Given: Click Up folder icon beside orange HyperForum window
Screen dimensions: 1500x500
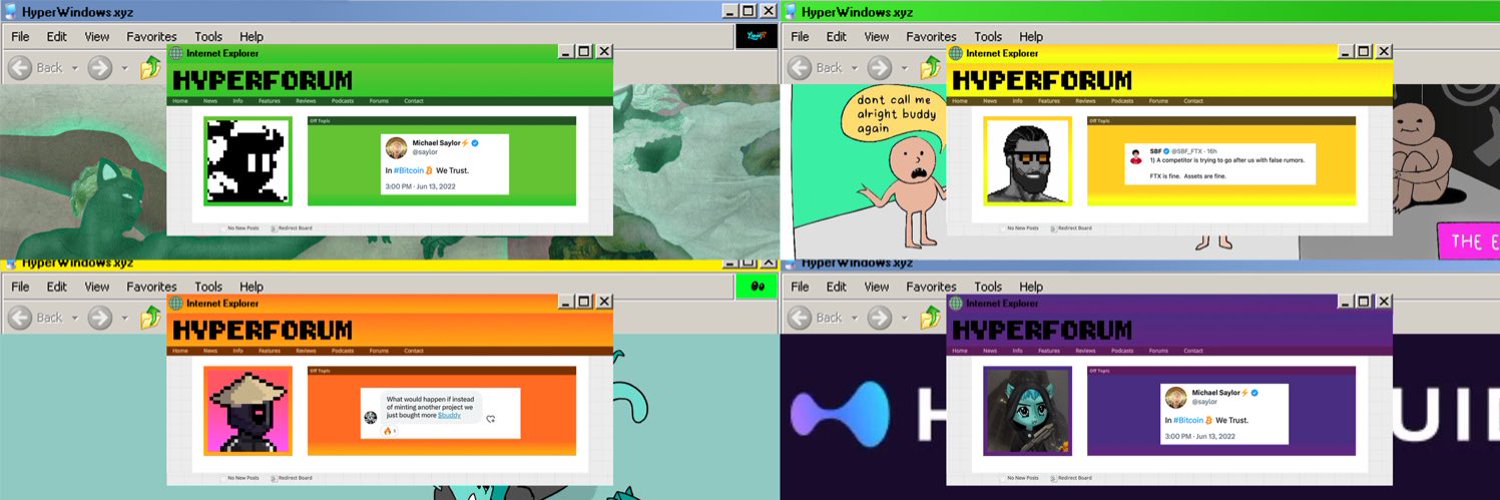Looking at the screenshot, I should coord(150,318).
